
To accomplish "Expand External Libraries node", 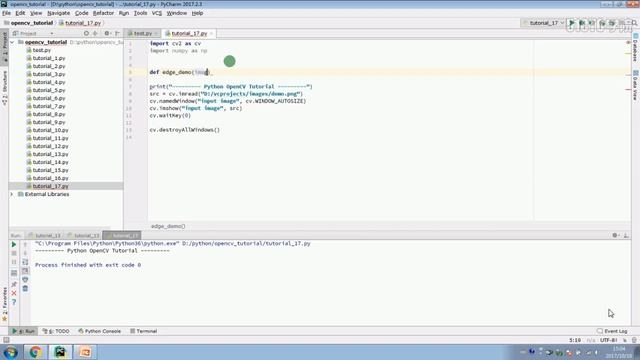I will click(x=12, y=194).
